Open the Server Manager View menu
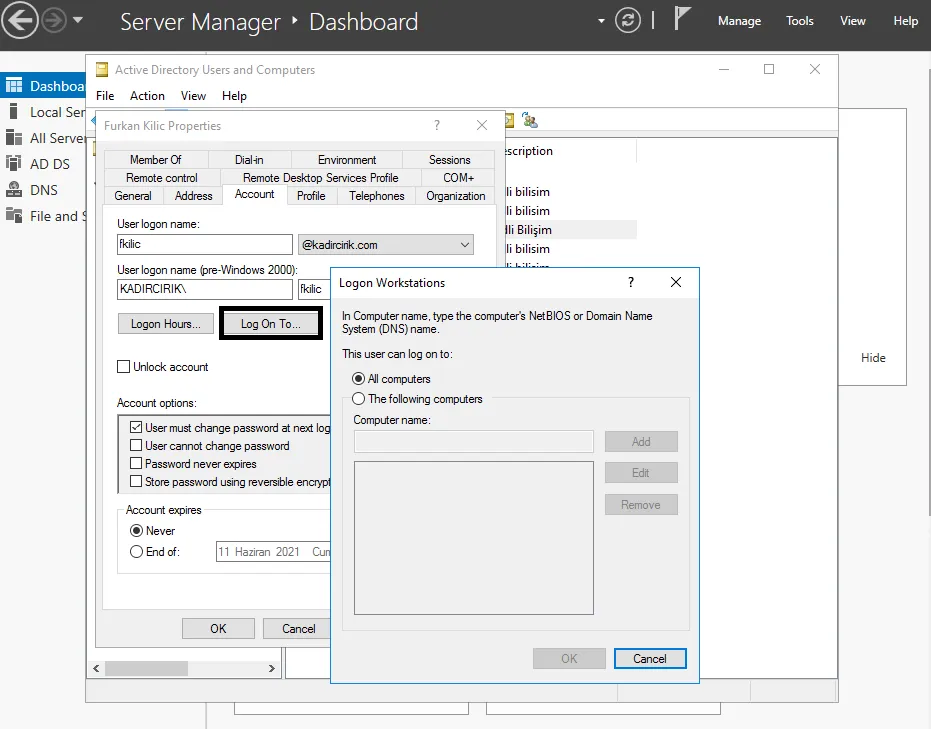This screenshot has width=931, height=729. click(x=853, y=21)
